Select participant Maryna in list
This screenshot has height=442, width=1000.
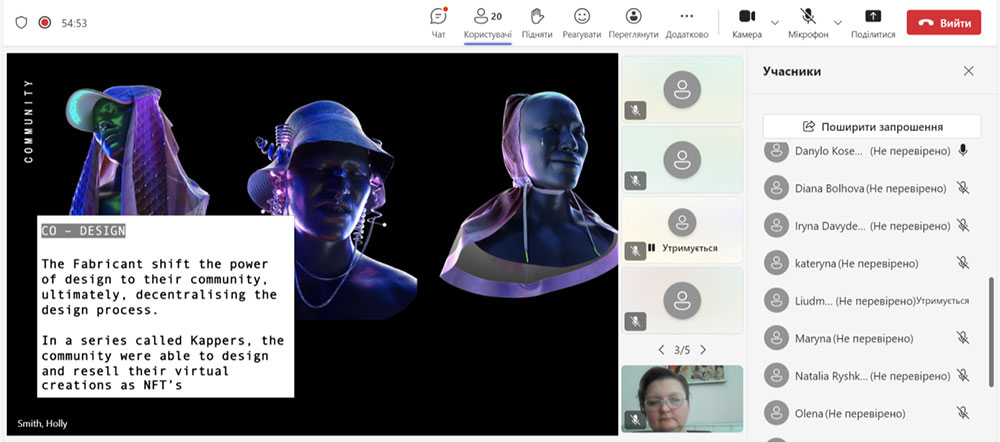[867, 338]
